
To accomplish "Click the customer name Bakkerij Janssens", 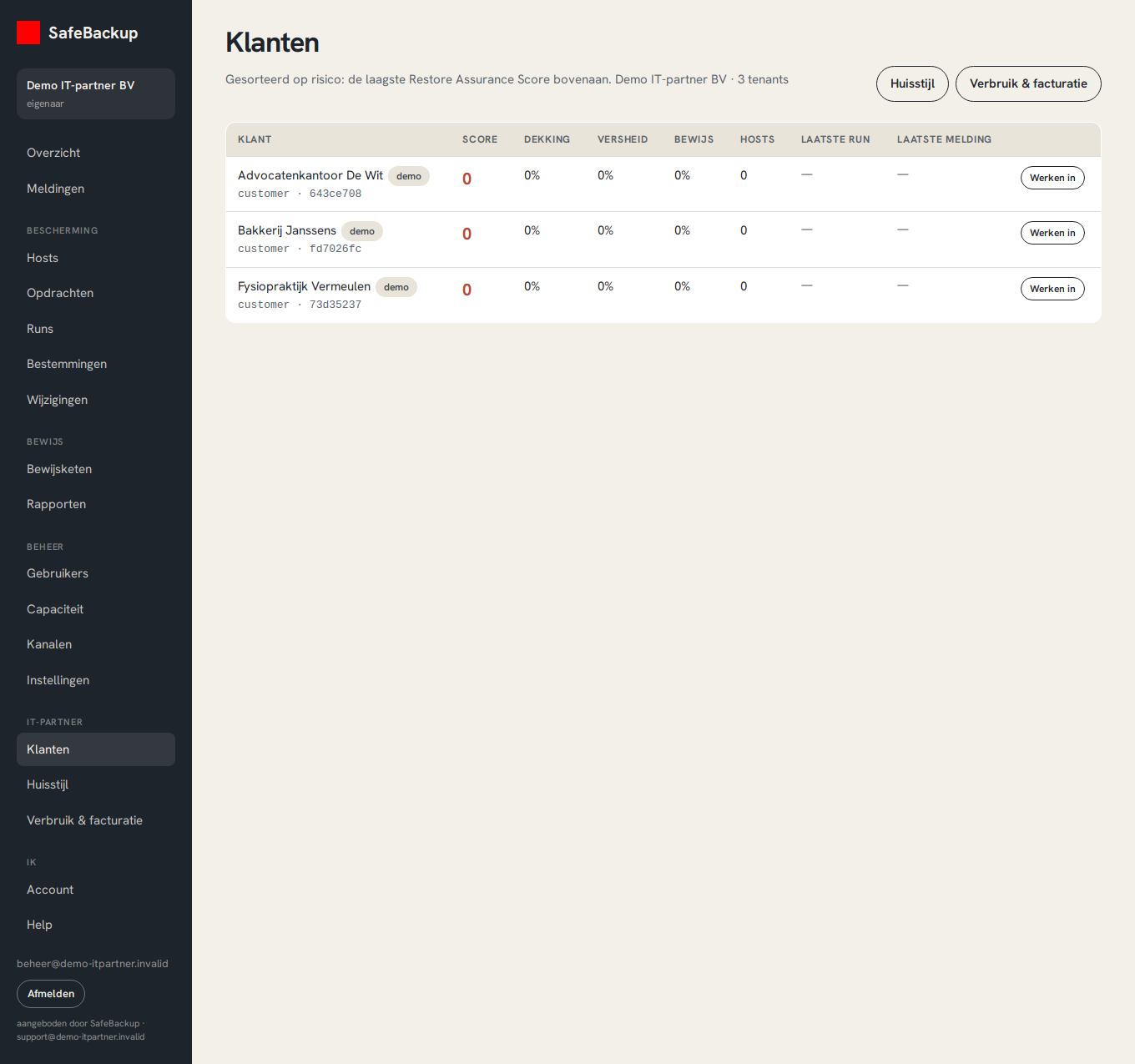I will click(x=287, y=230).
